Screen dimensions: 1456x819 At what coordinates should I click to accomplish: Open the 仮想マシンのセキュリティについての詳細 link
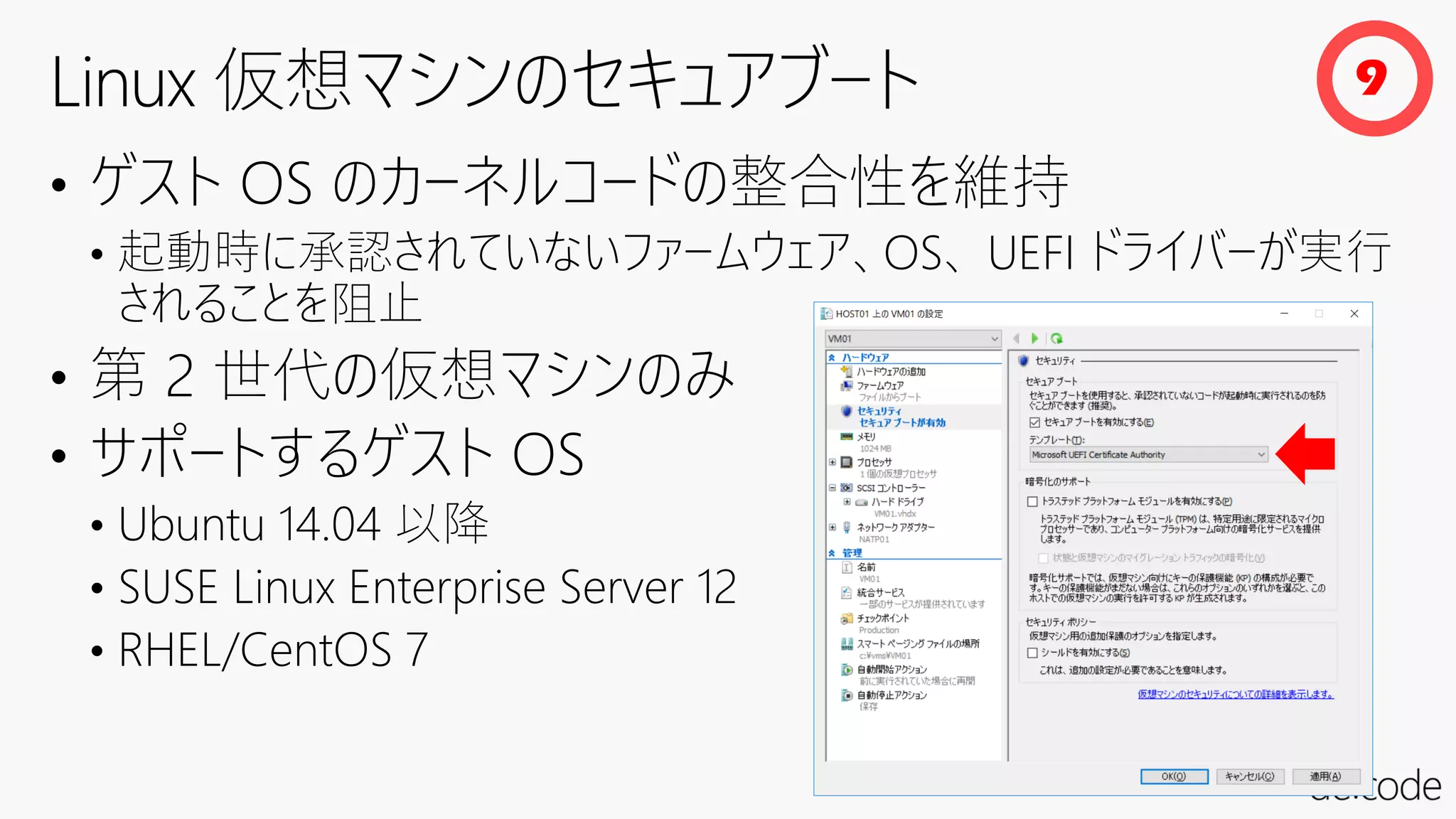1236,695
